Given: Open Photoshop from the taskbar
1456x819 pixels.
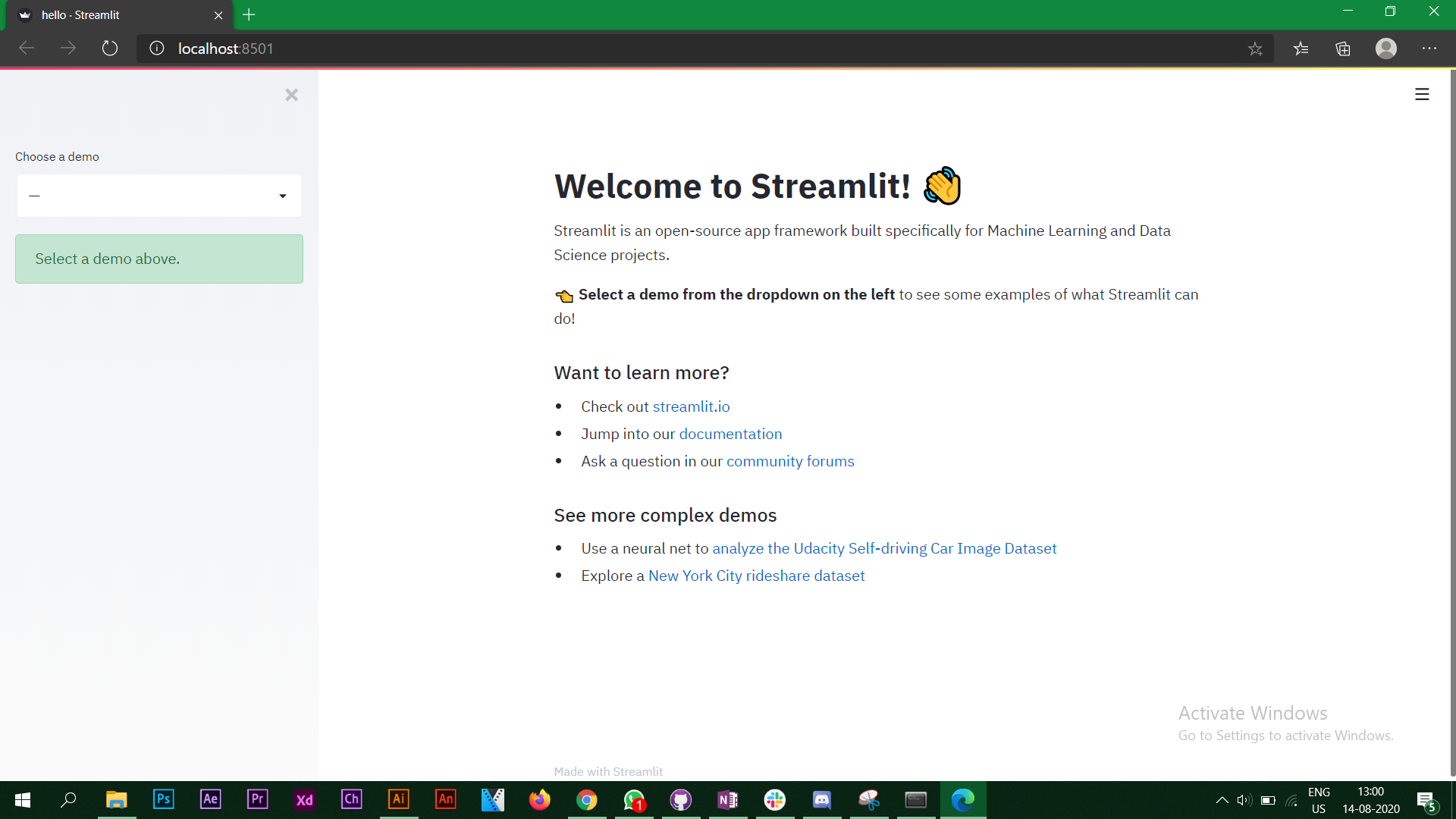Looking at the screenshot, I should pos(163,799).
